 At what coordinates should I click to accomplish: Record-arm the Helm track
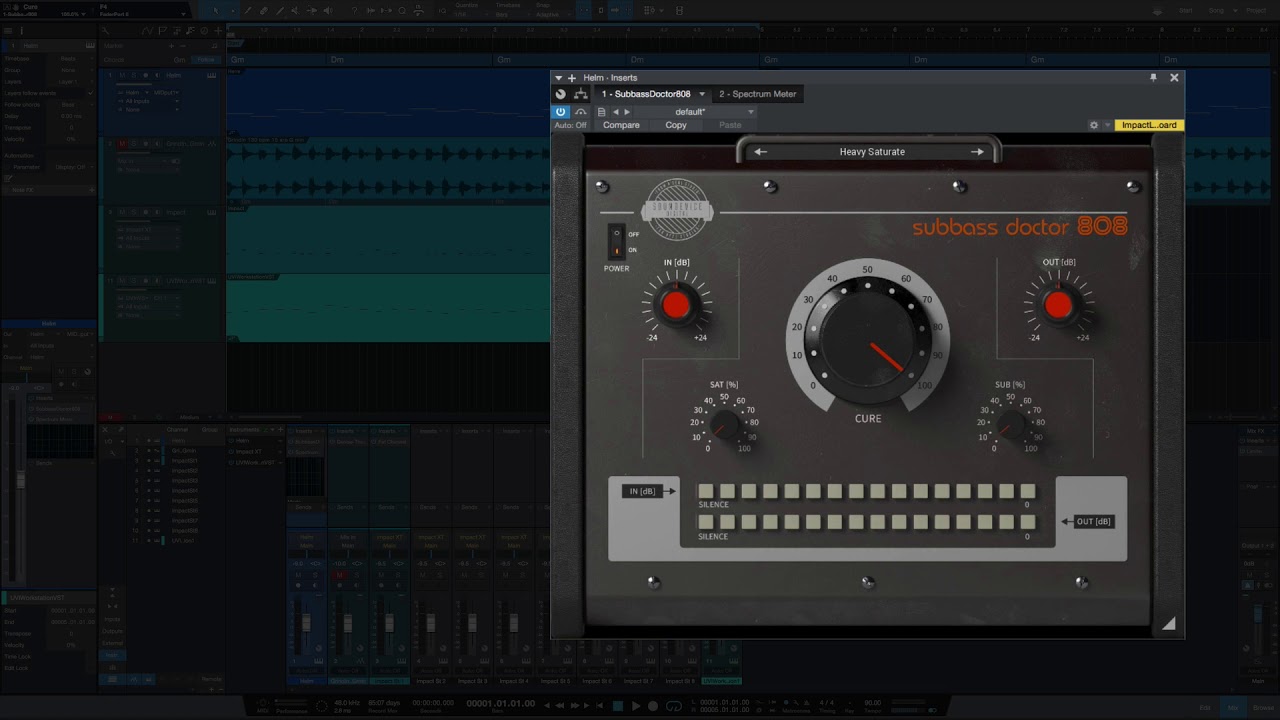146,75
